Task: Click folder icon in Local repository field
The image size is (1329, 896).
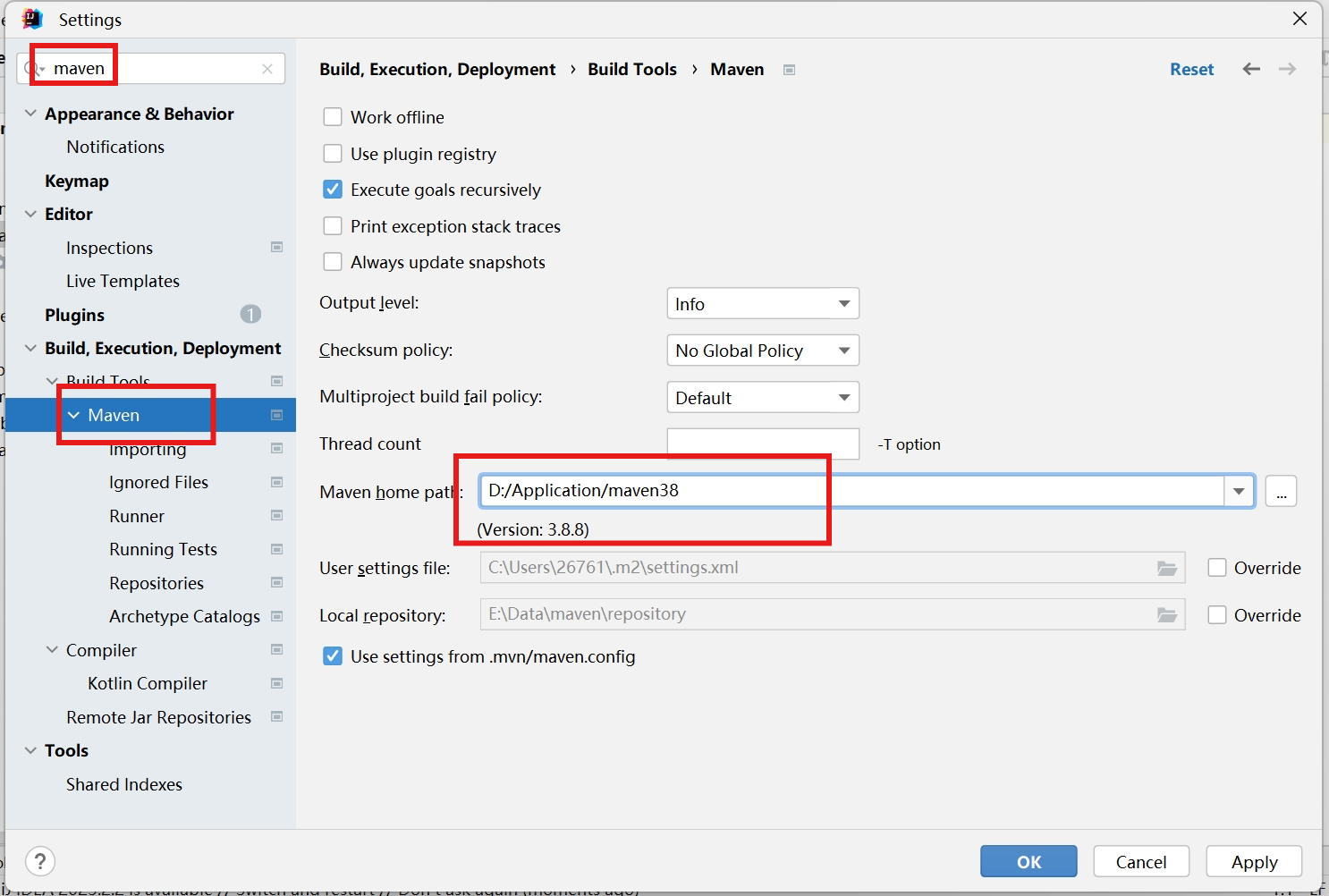Action: click(1167, 614)
